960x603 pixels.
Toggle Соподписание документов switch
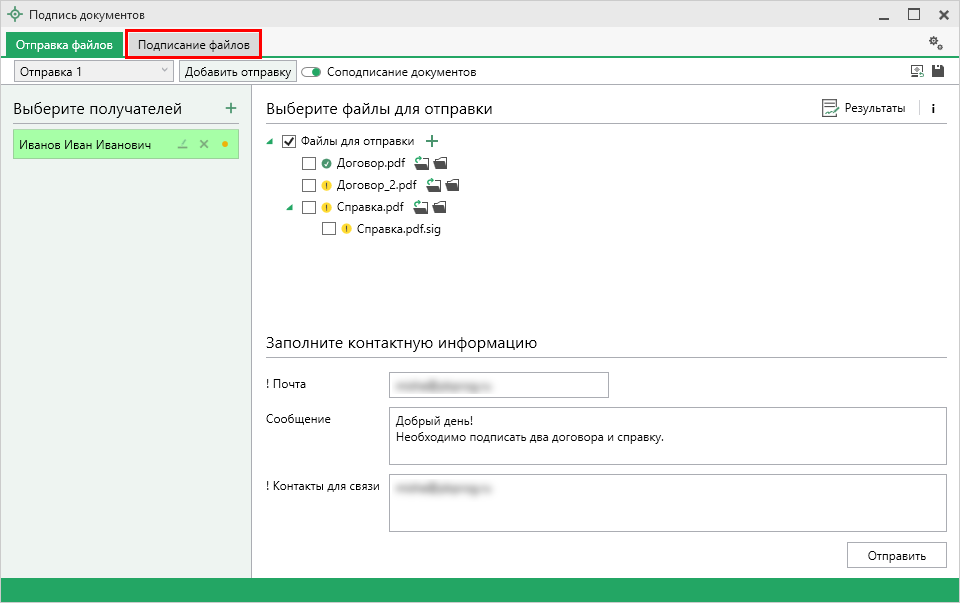click(x=311, y=72)
